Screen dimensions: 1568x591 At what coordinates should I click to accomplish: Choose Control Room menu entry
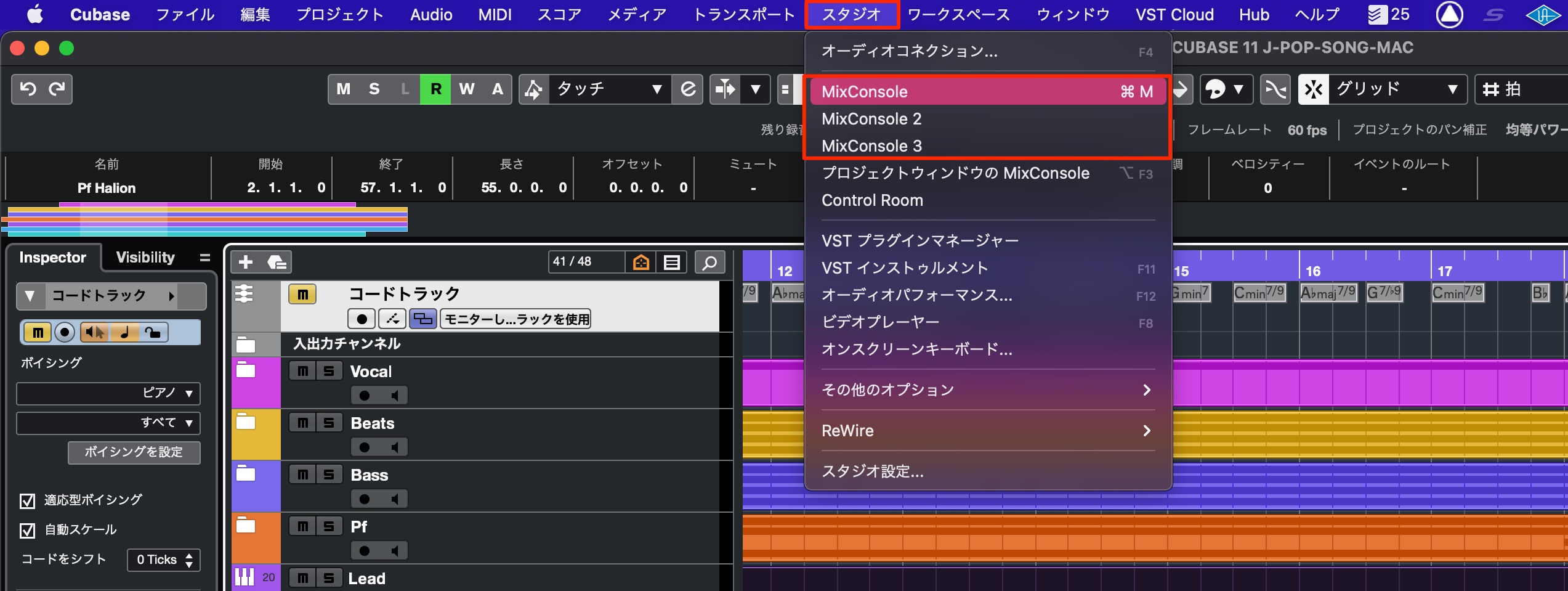tap(988, 200)
